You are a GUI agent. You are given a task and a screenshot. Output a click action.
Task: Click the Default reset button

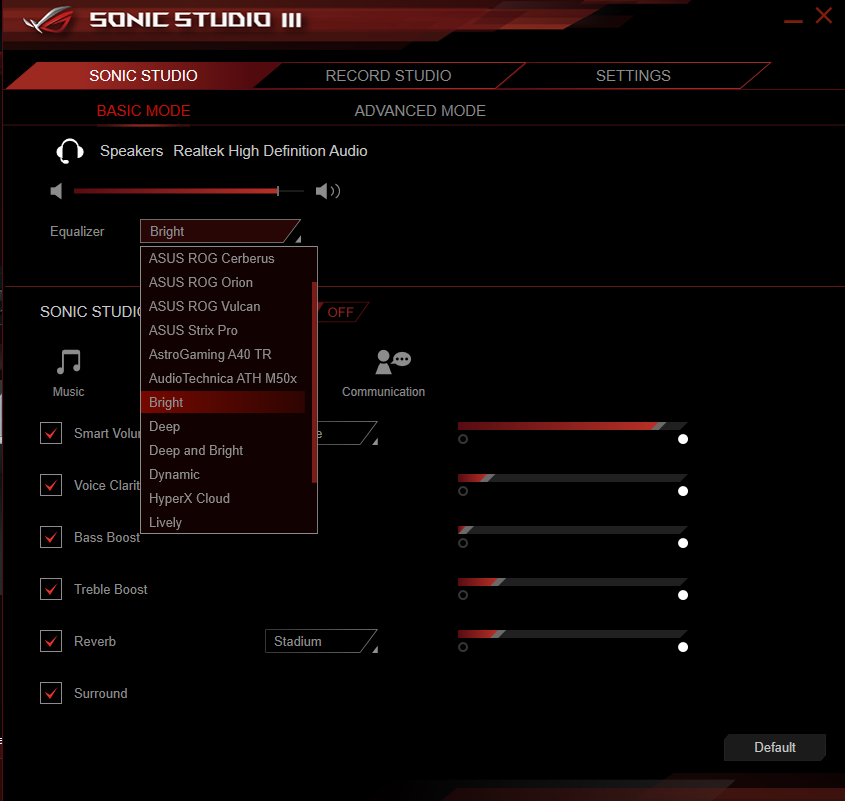774,747
